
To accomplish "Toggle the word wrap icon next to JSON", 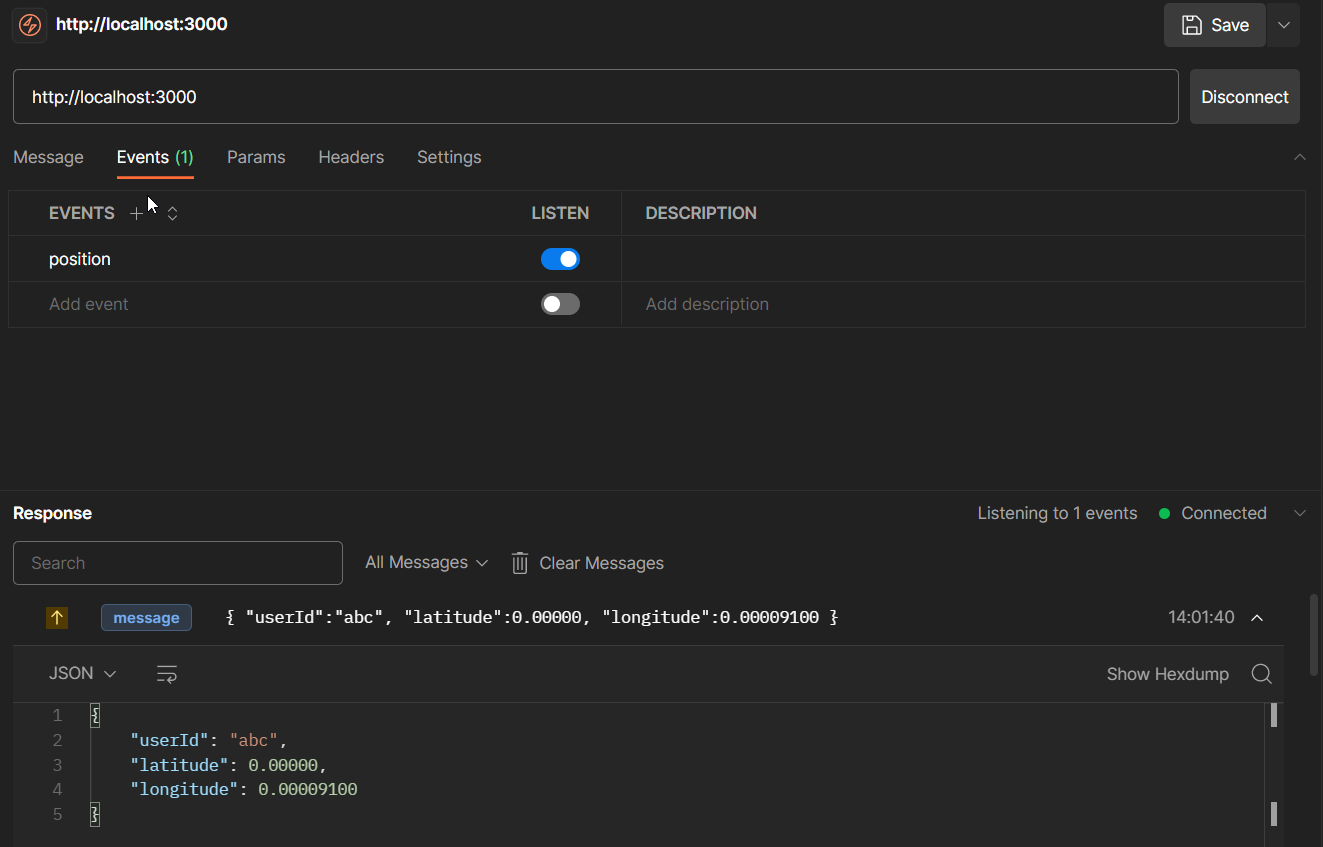I will tap(167, 674).
